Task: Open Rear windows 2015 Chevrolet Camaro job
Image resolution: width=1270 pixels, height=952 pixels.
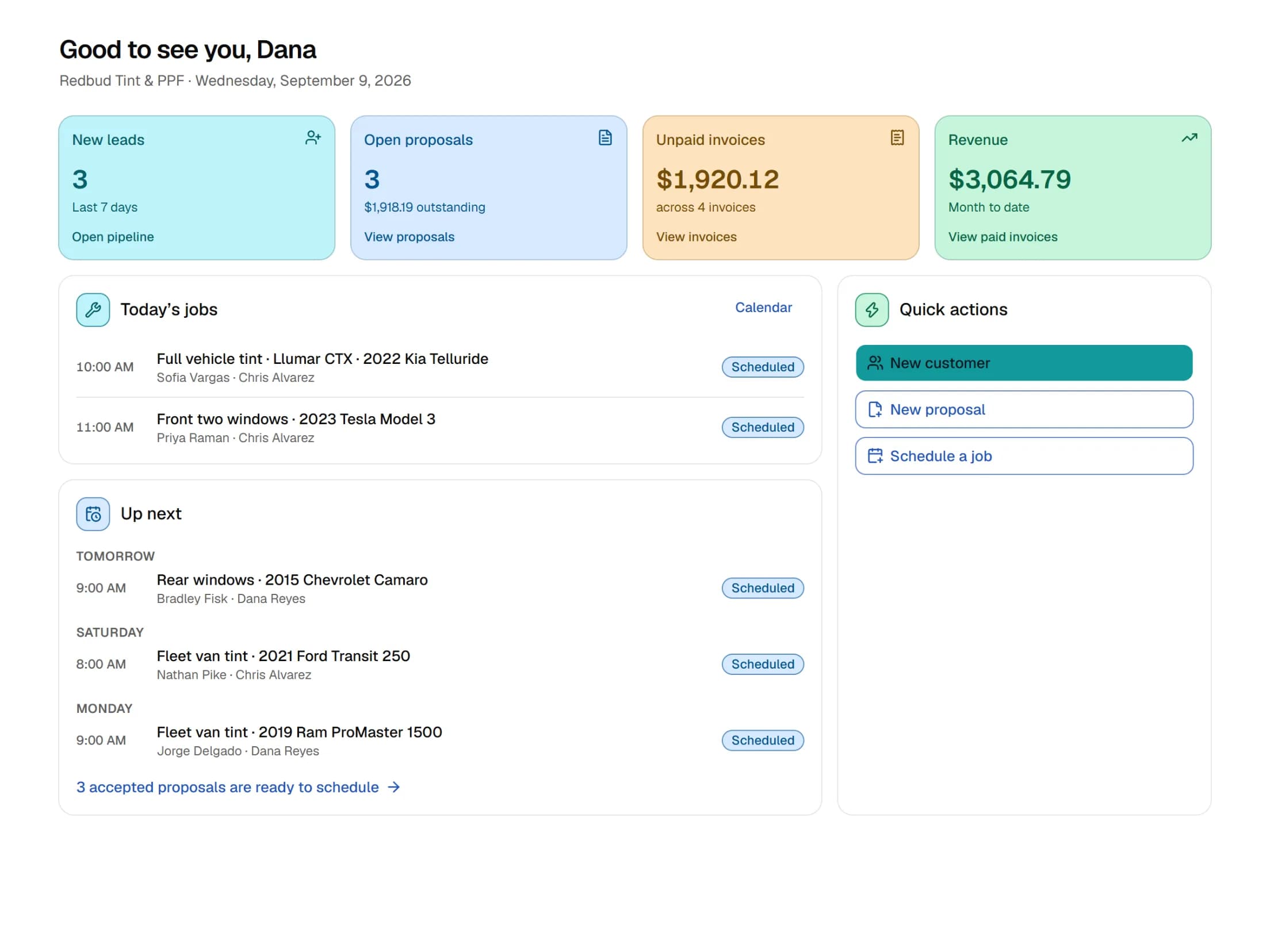Action: (x=292, y=580)
